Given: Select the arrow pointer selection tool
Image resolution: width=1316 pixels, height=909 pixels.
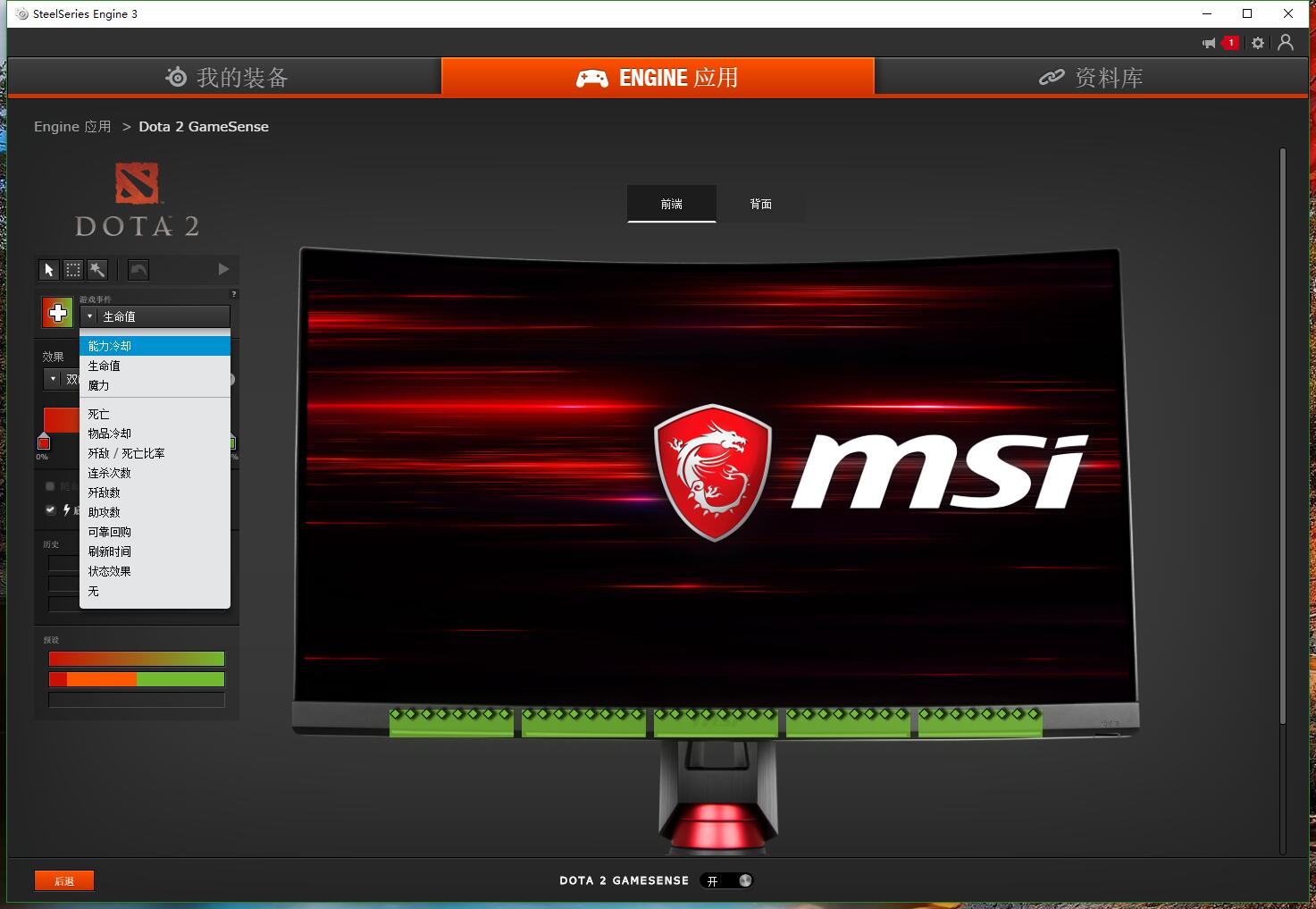Looking at the screenshot, I should click(x=49, y=270).
